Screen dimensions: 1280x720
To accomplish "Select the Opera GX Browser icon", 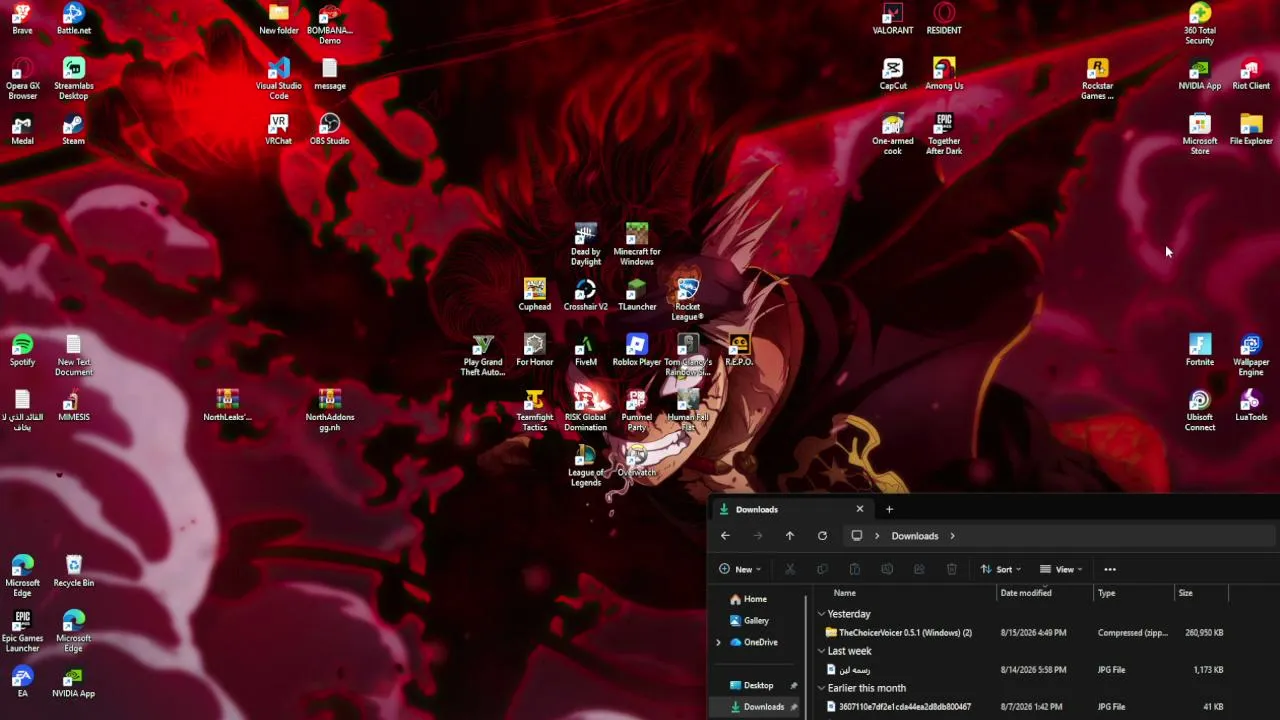I will click(x=22, y=77).
